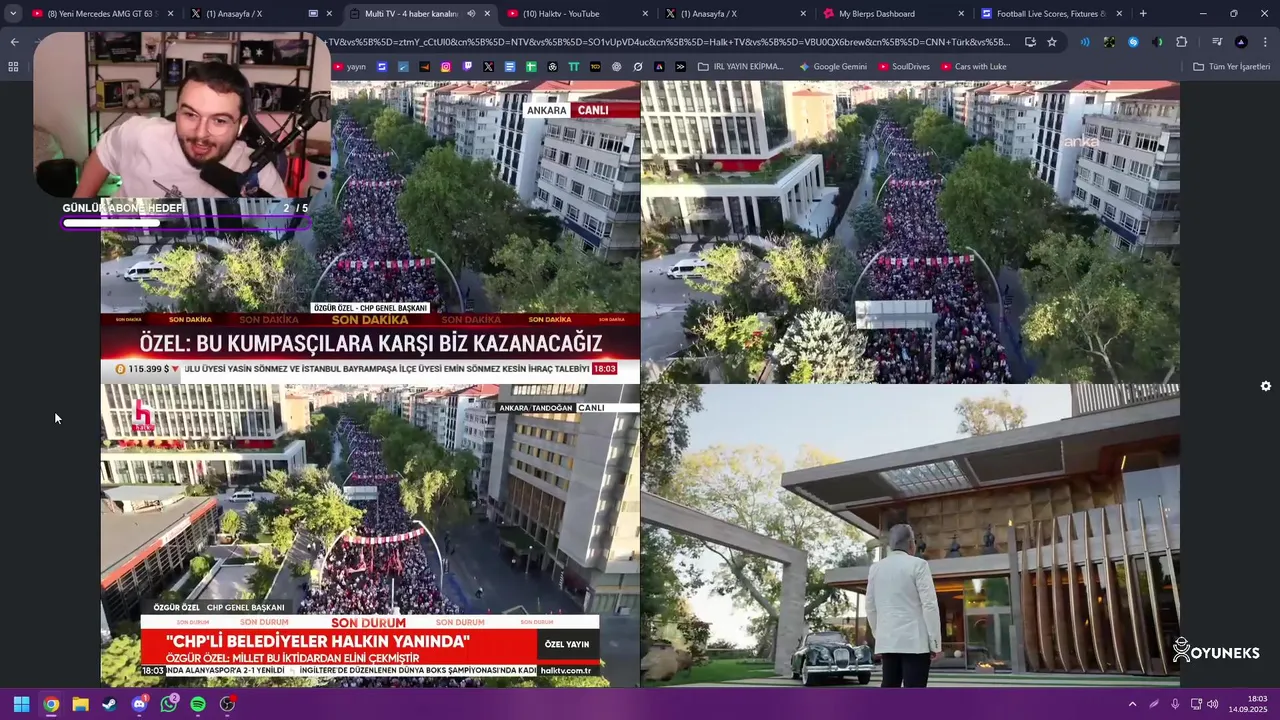Open Spotify from the taskbar
1280x720 pixels.
tap(198, 704)
